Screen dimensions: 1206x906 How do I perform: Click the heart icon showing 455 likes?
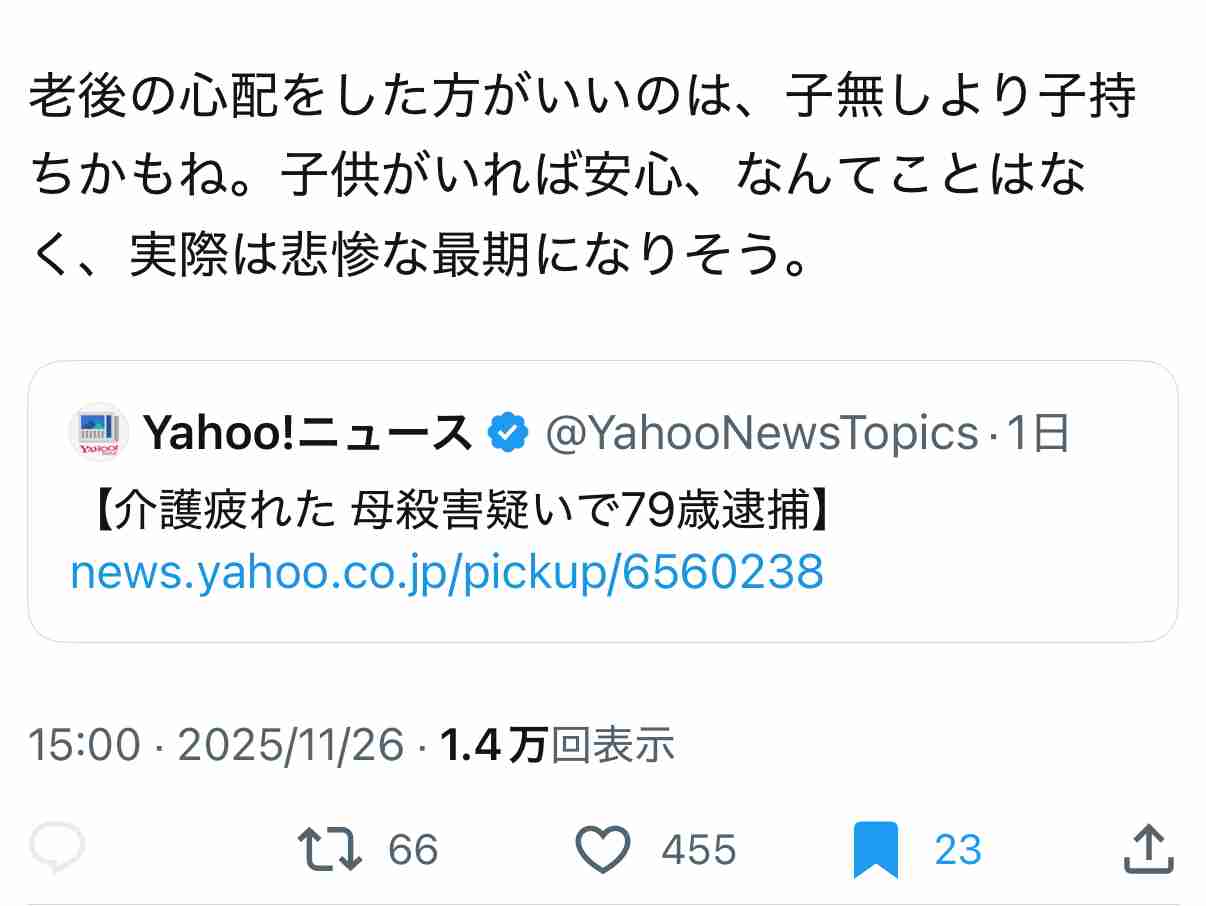tap(604, 849)
